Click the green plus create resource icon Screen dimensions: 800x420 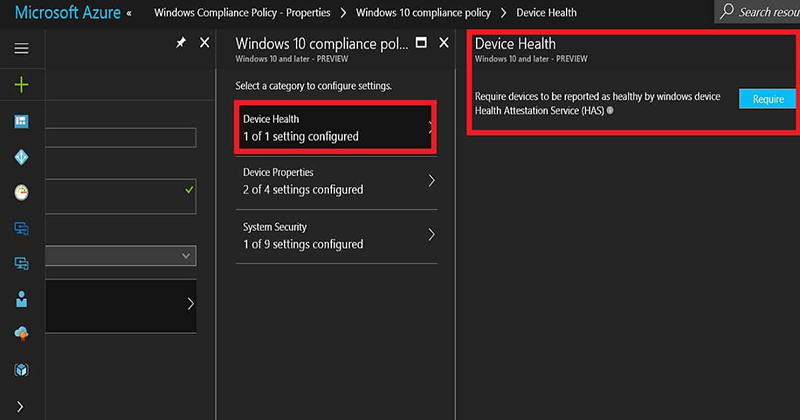[x=21, y=85]
